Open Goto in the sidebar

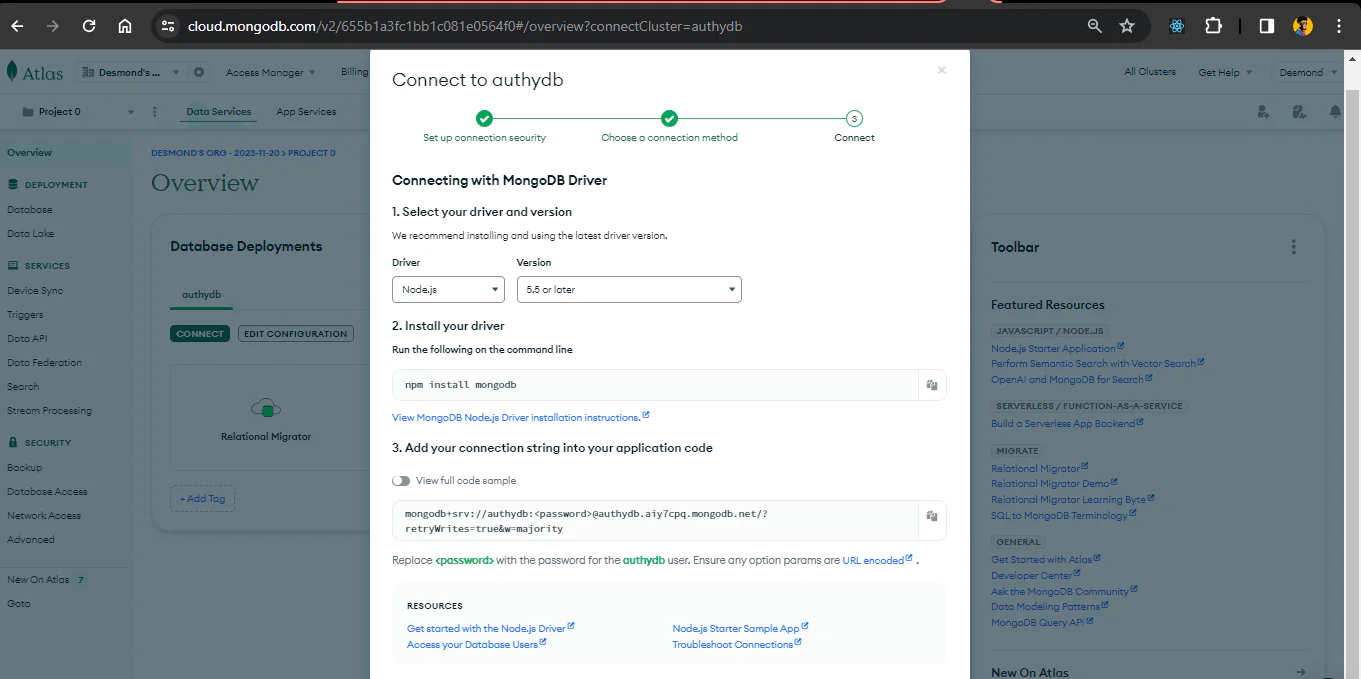tap(19, 604)
